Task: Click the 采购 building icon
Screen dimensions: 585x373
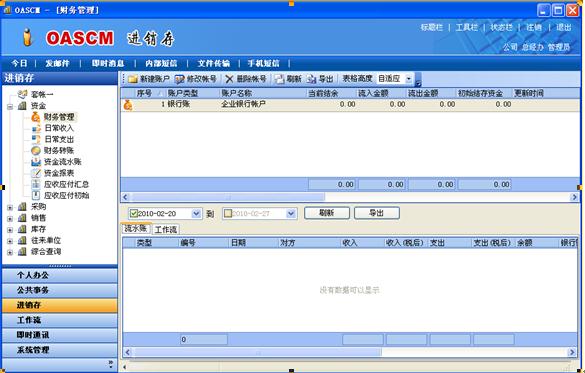Action: pos(22,207)
